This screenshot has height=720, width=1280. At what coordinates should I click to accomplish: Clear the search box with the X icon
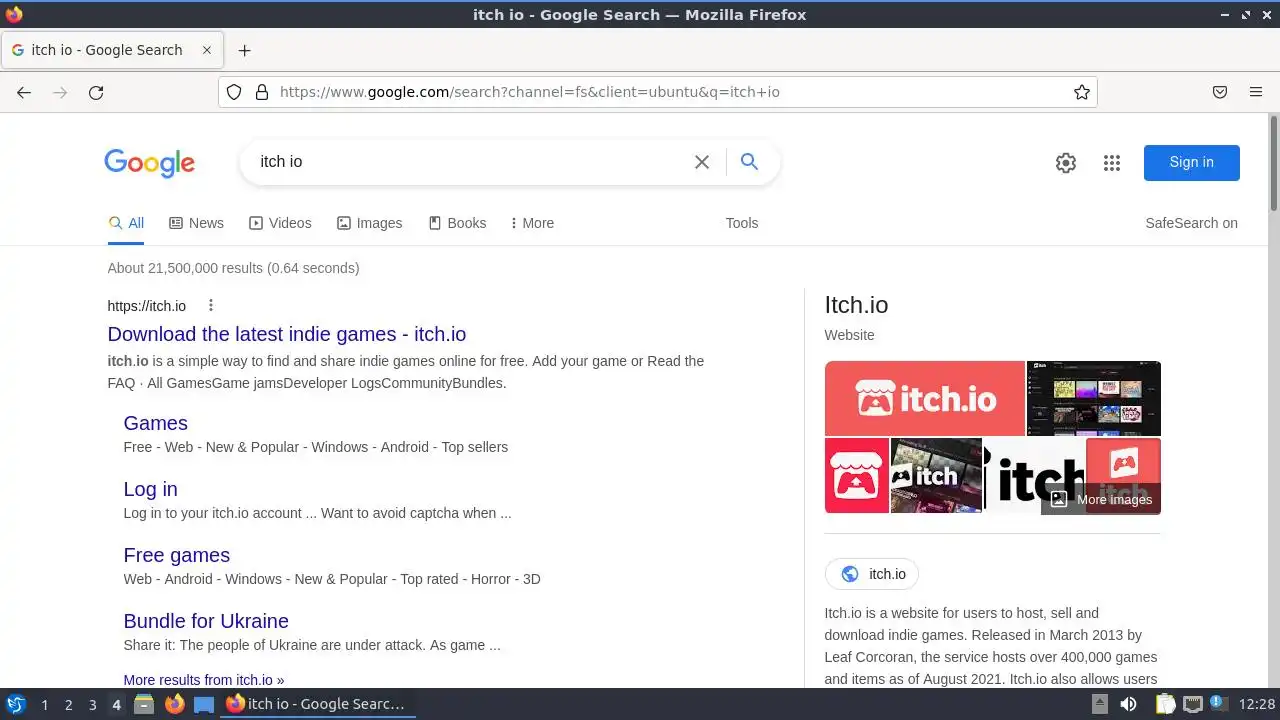tap(702, 162)
